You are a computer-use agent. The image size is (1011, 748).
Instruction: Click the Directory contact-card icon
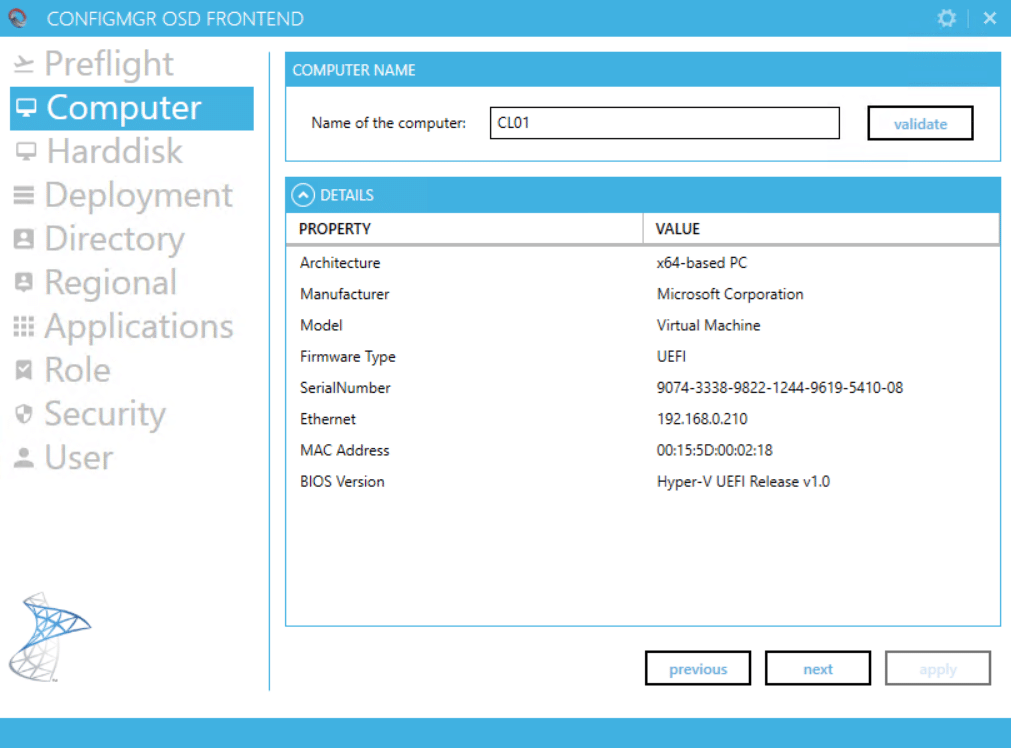click(x=24, y=239)
